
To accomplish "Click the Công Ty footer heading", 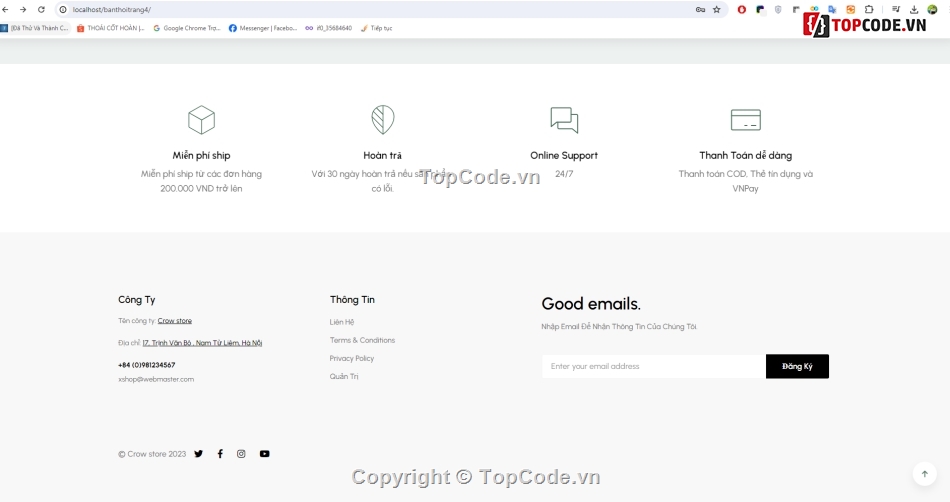I will (x=137, y=300).
